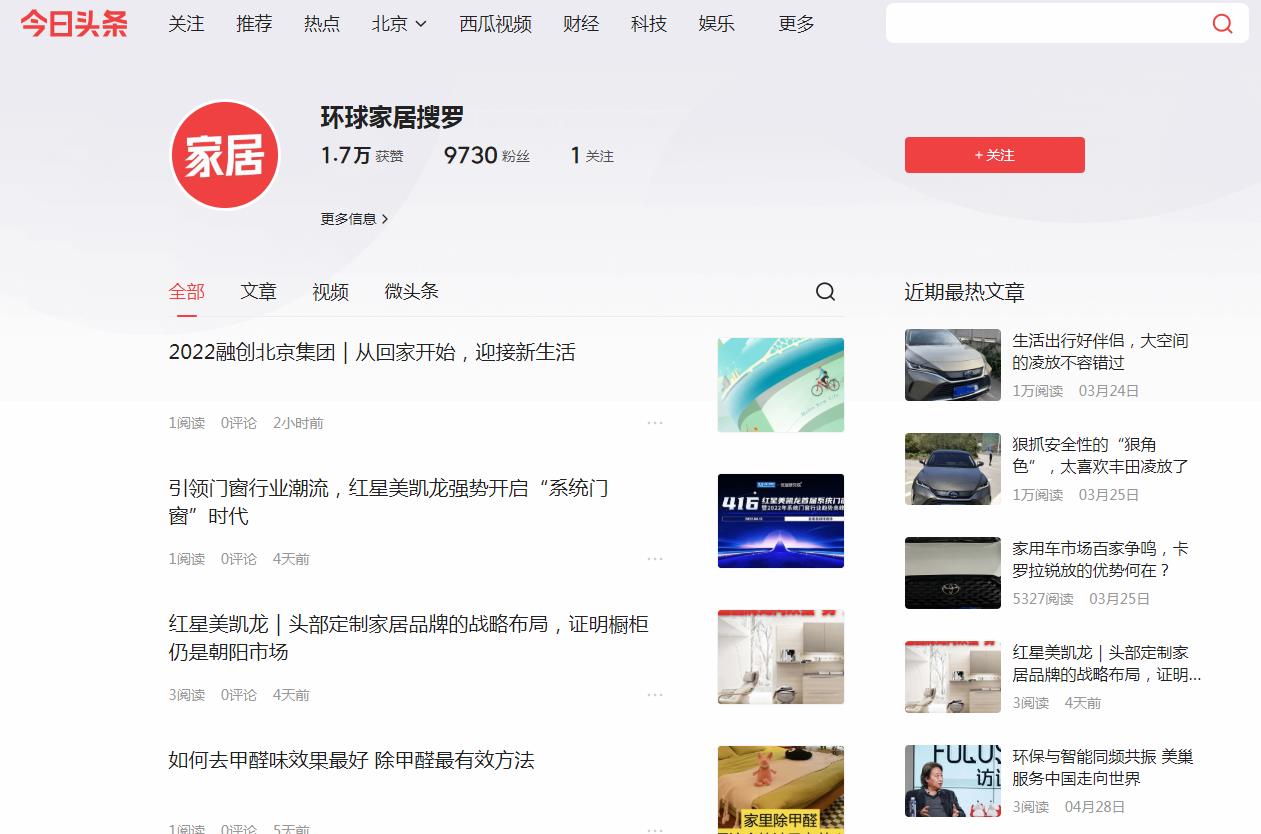Click 0评论 under 2022融创北京集团 article
The height and width of the screenshot is (834, 1261).
pos(239,423)
